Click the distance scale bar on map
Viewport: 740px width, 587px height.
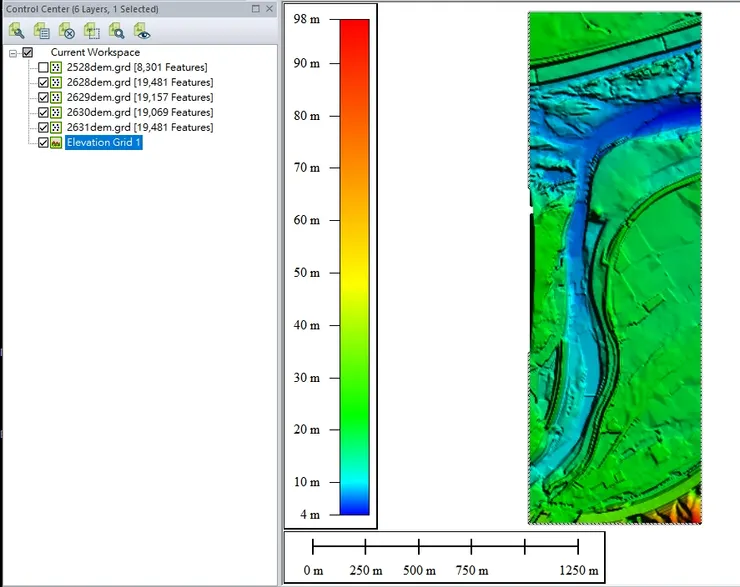[445, 547]
